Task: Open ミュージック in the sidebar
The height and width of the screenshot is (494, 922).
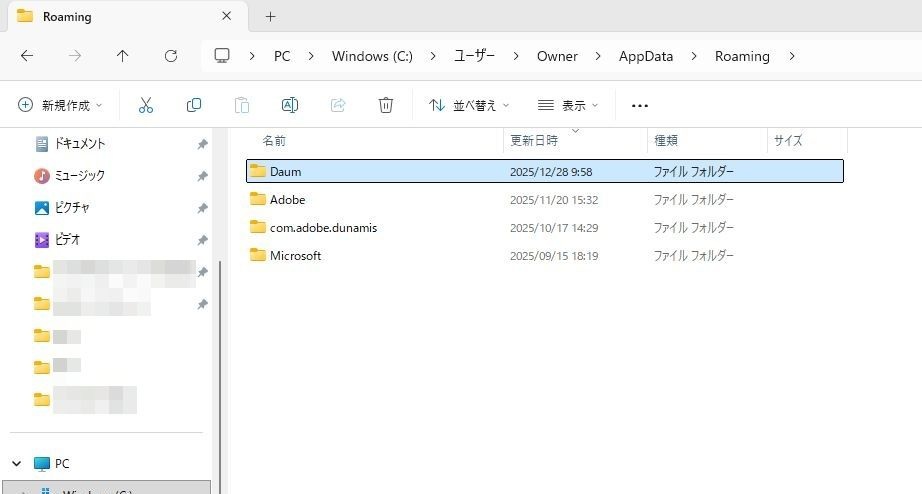Action: [x=80, y=176]
